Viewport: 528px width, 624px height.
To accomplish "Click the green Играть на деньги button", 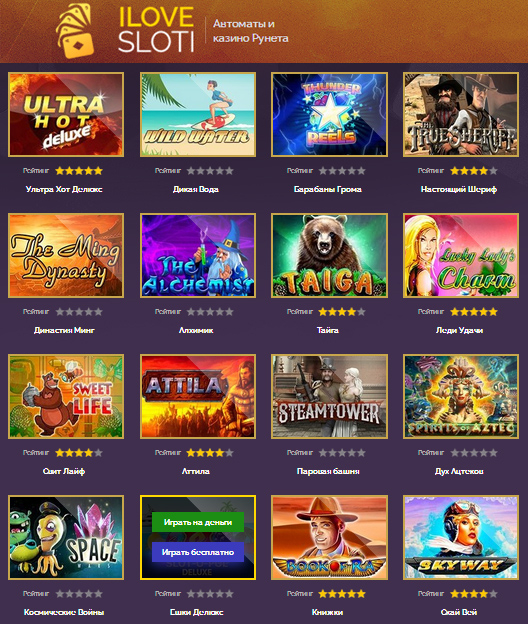I will click(x=198, y=522).
